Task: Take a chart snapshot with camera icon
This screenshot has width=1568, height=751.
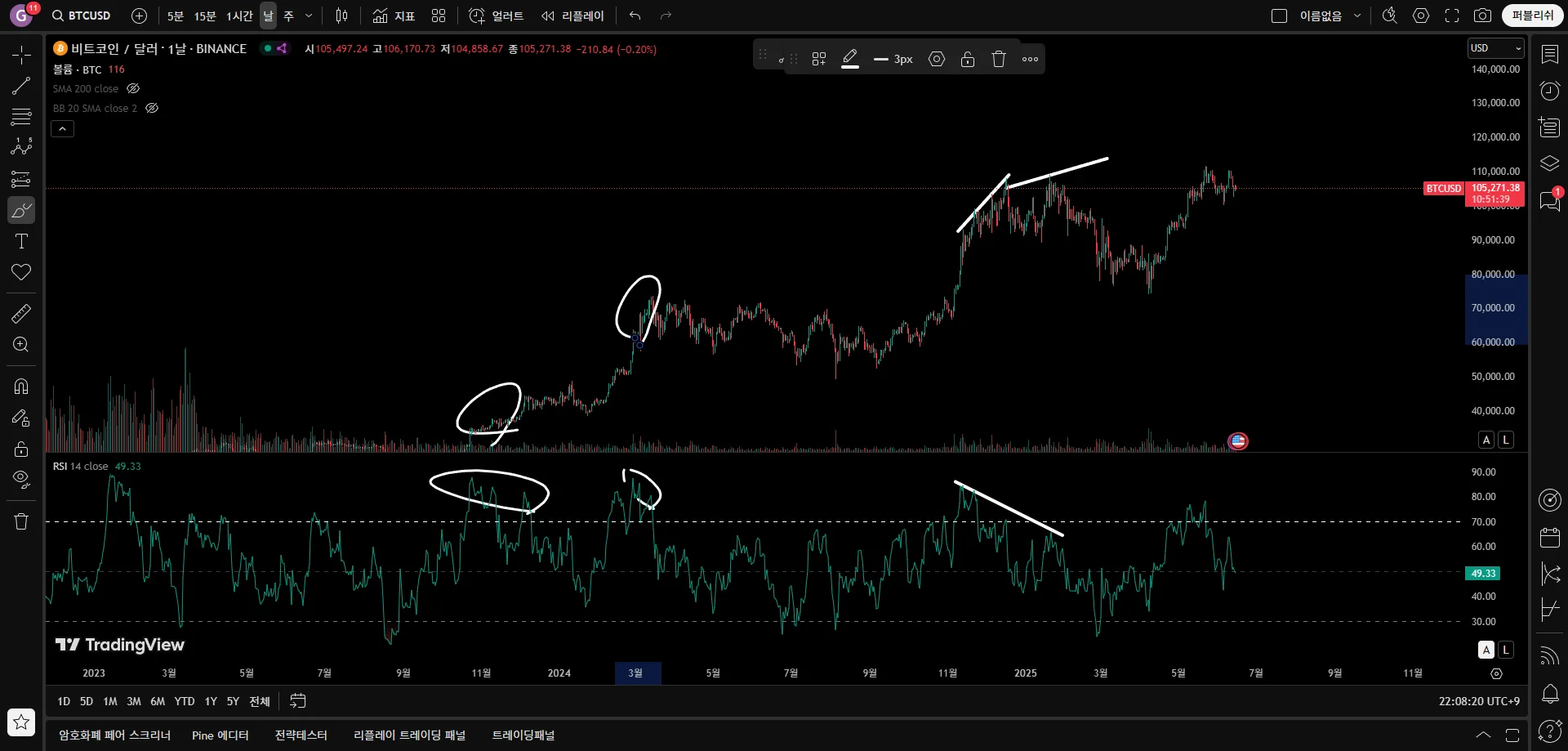Action: click(x=1482, y=16)
